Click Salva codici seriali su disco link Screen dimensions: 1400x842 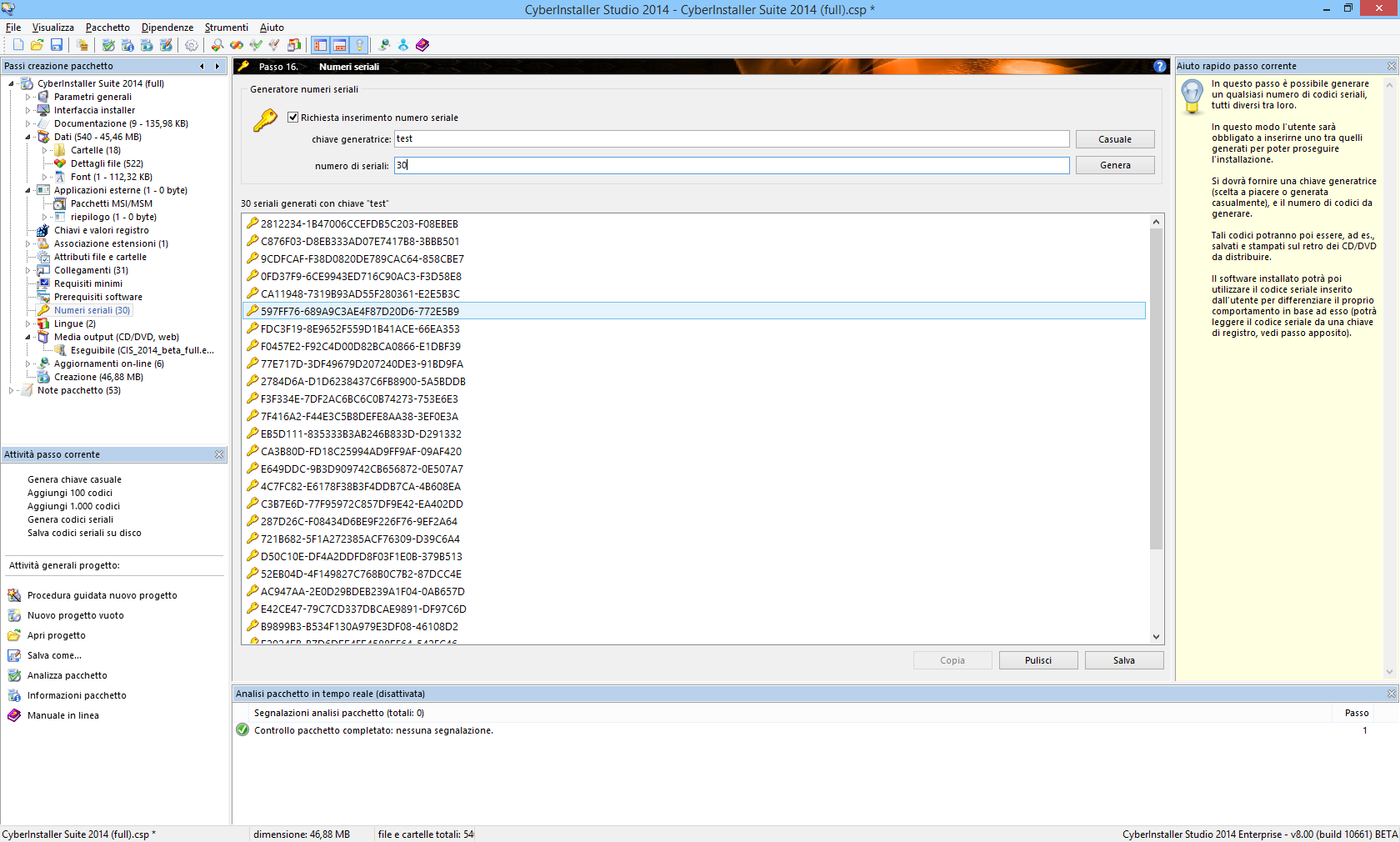(84, 533)
